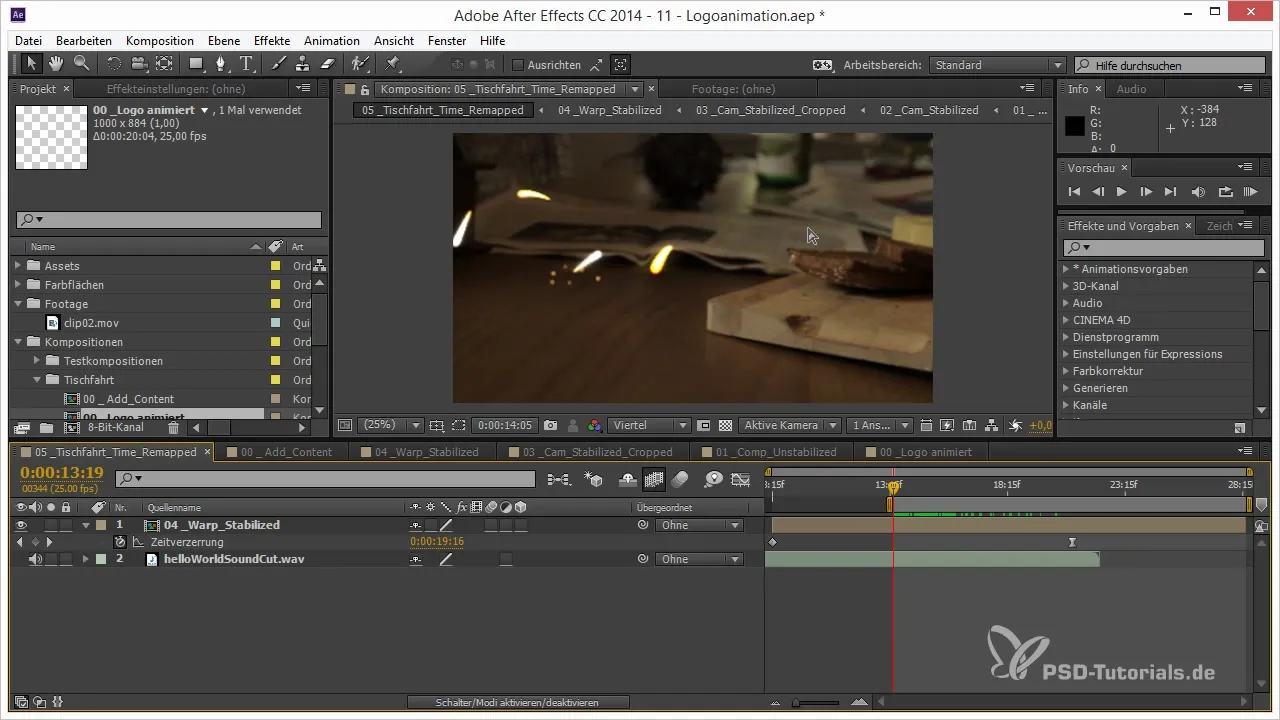Switch to the Audio panel tab
Viewport: 1280px width, 720px height.
tap(1132, 89)
